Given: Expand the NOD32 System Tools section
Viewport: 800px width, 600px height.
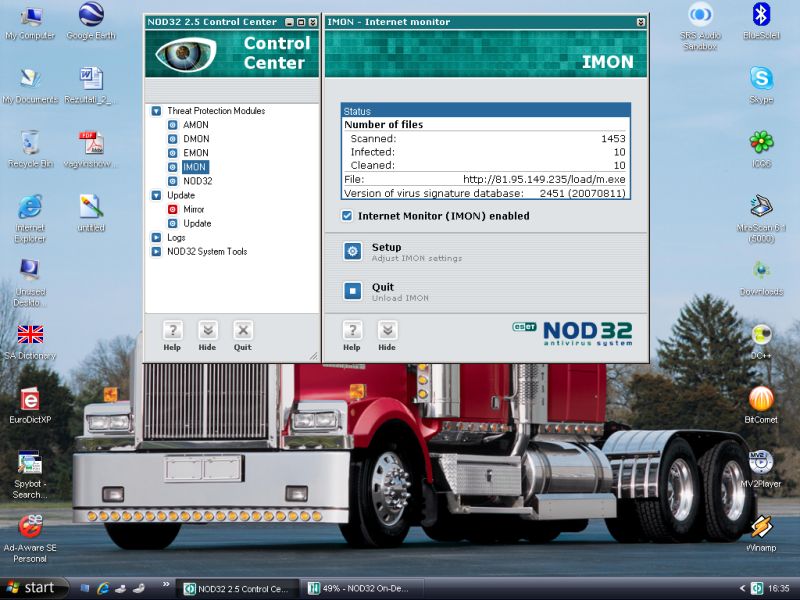Looking at the screenshot, I should coord(156,251).
